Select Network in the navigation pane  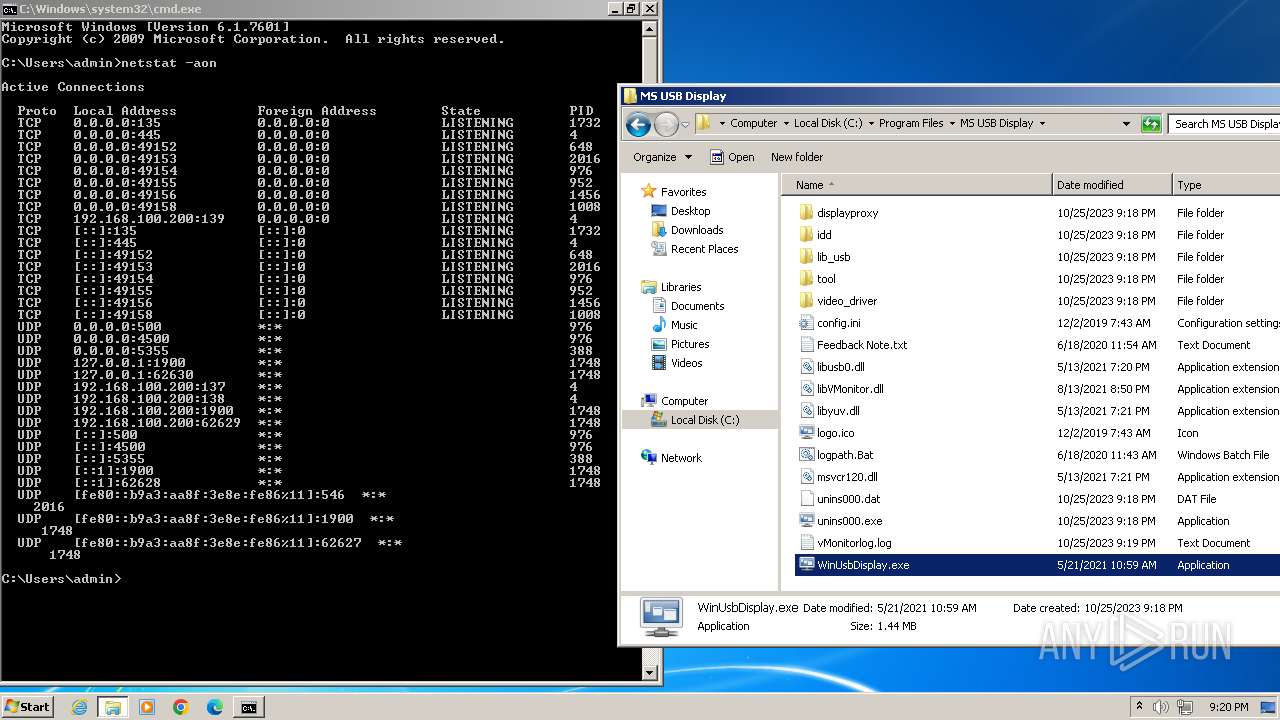[x=681, y=458]
